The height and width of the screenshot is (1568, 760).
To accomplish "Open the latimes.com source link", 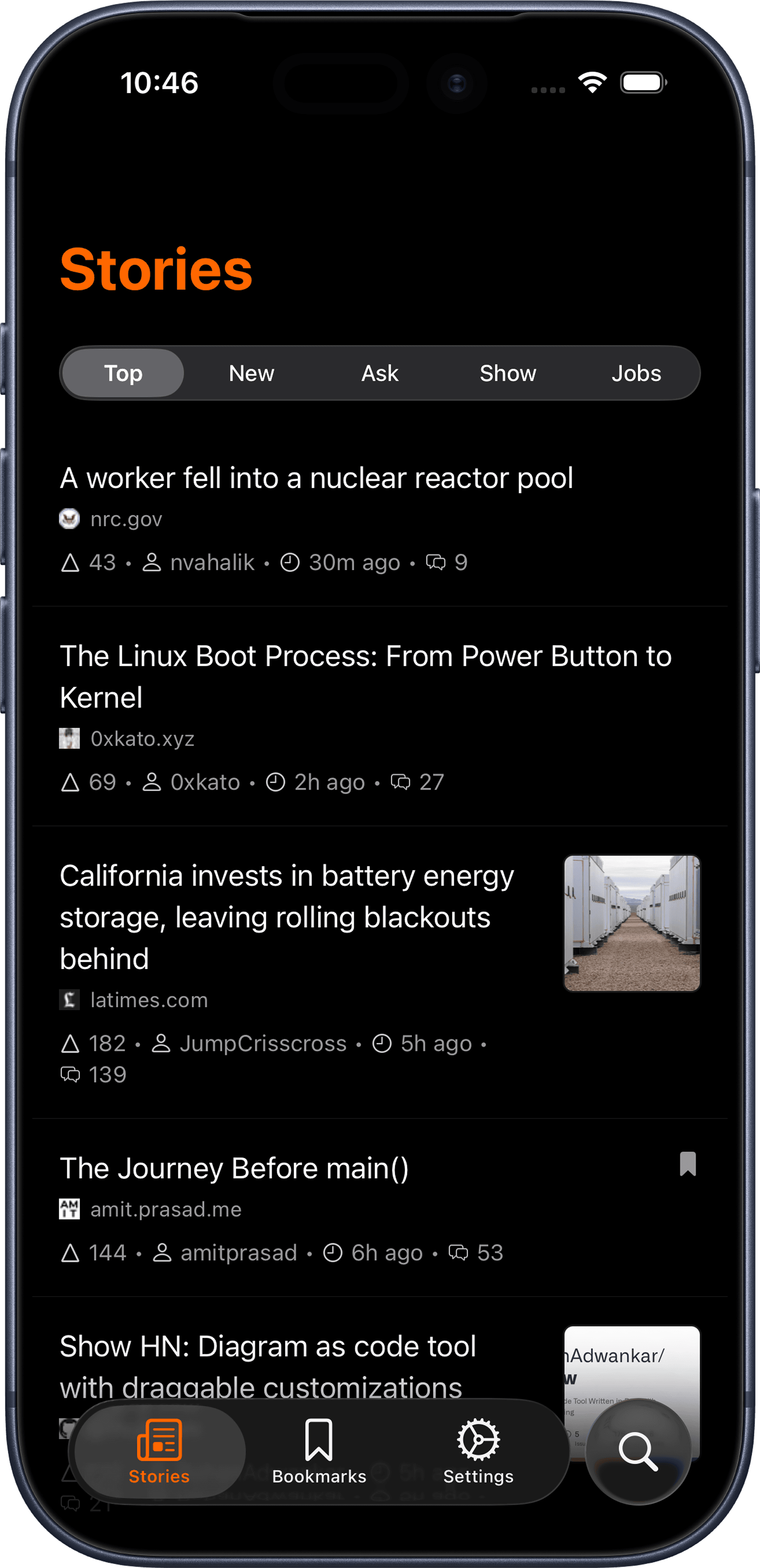I will tap(149, 1000).
